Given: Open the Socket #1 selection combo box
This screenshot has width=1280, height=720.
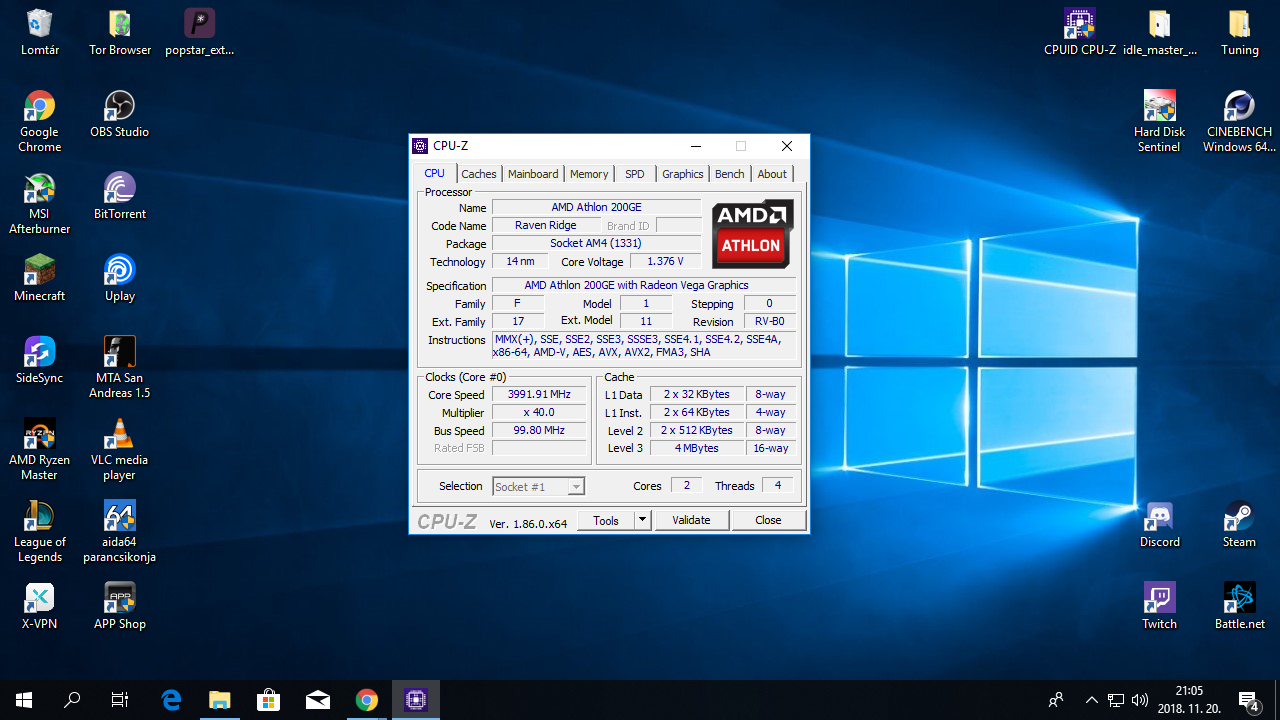Looking at the screenshot, I should pos(539,487).
